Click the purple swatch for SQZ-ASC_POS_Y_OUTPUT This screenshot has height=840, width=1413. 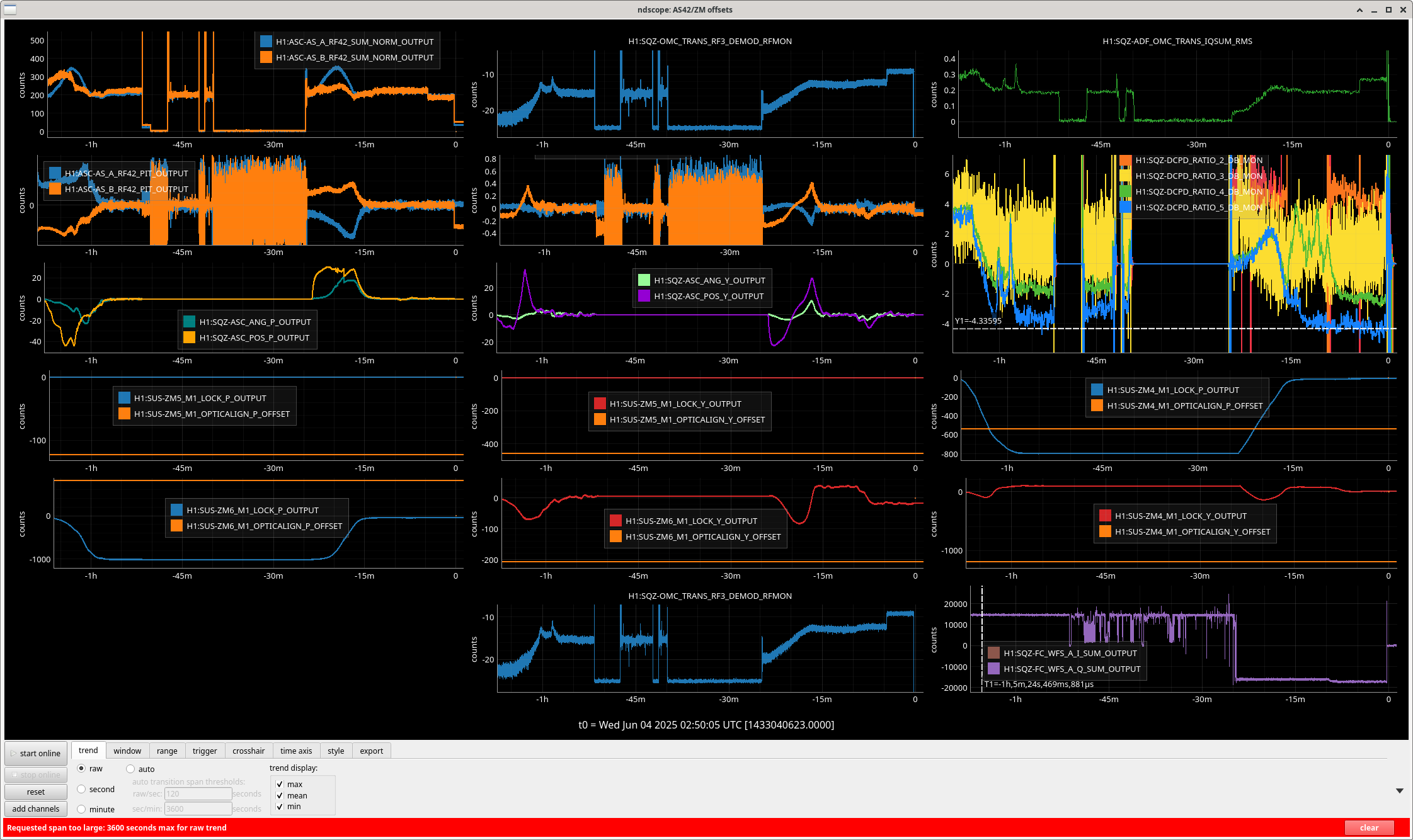point(644,296)
